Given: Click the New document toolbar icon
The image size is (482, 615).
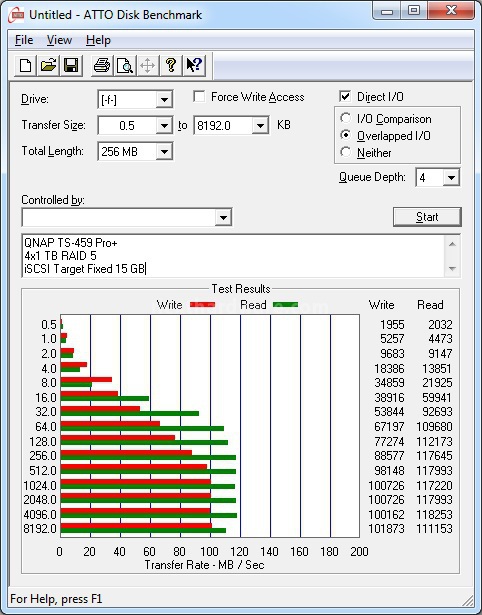Looking at the screenshot, I should (x=25, y=66).
